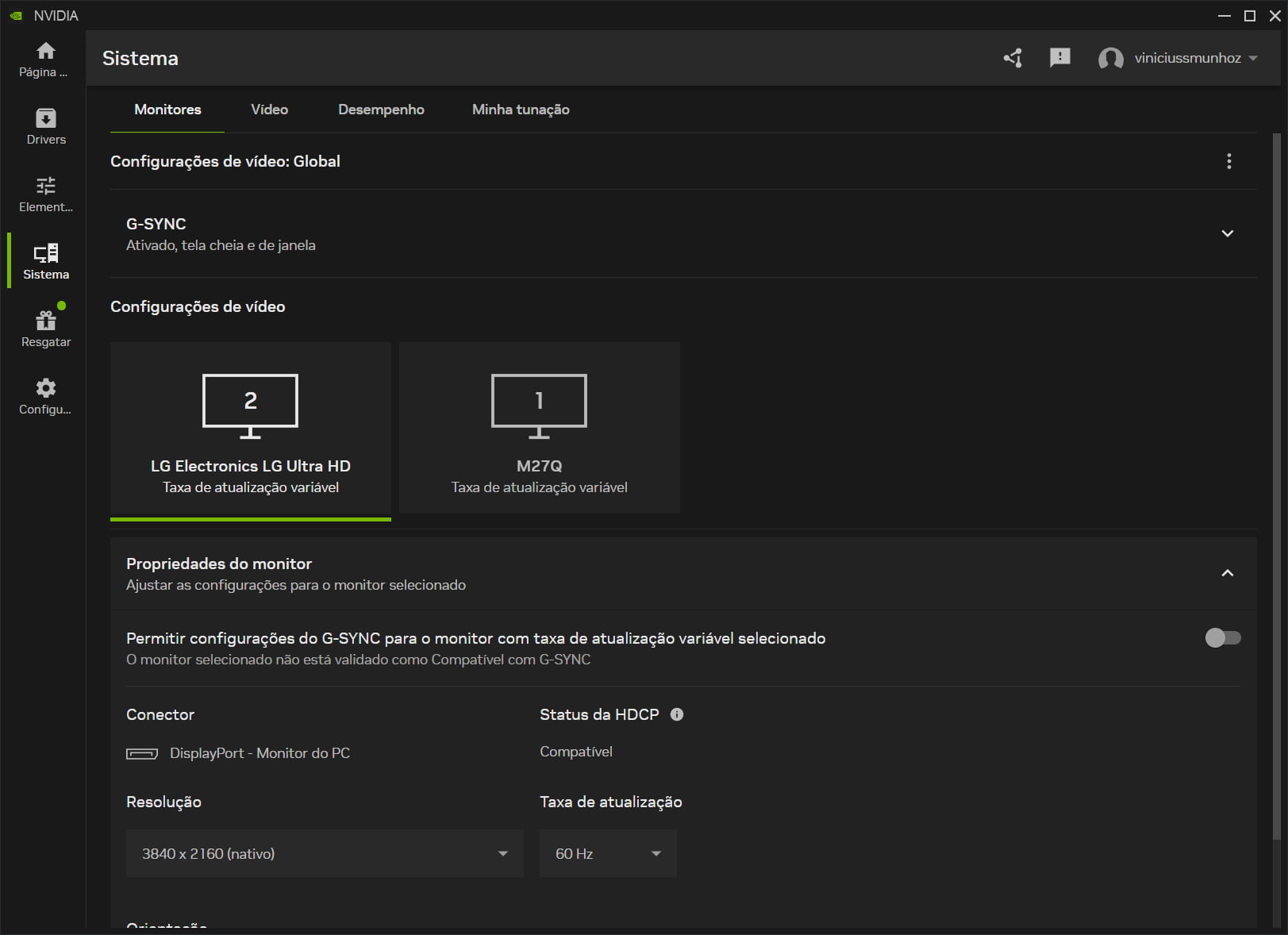
Task: Close the NVIDIA app window
Action: click(x=1275, y=16)
